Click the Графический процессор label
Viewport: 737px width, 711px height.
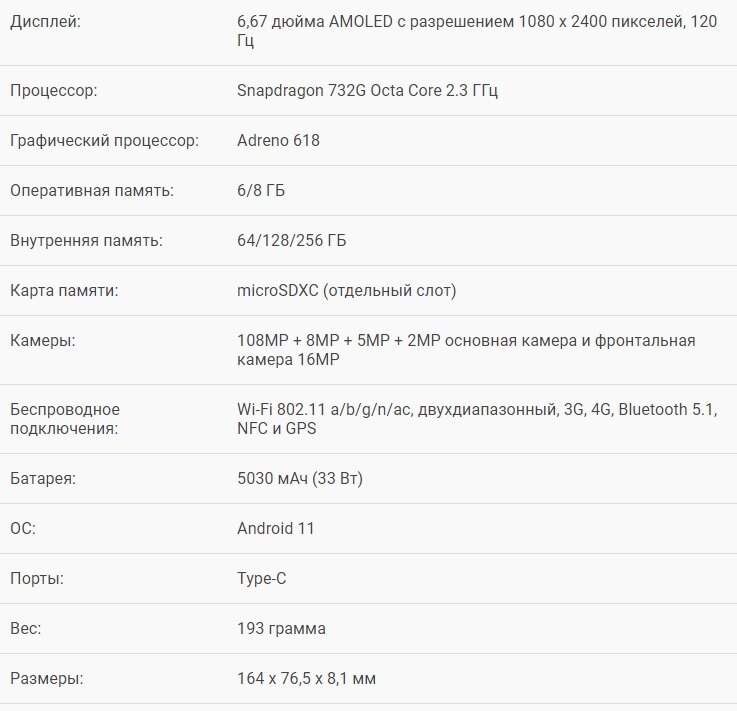point(104,141)
